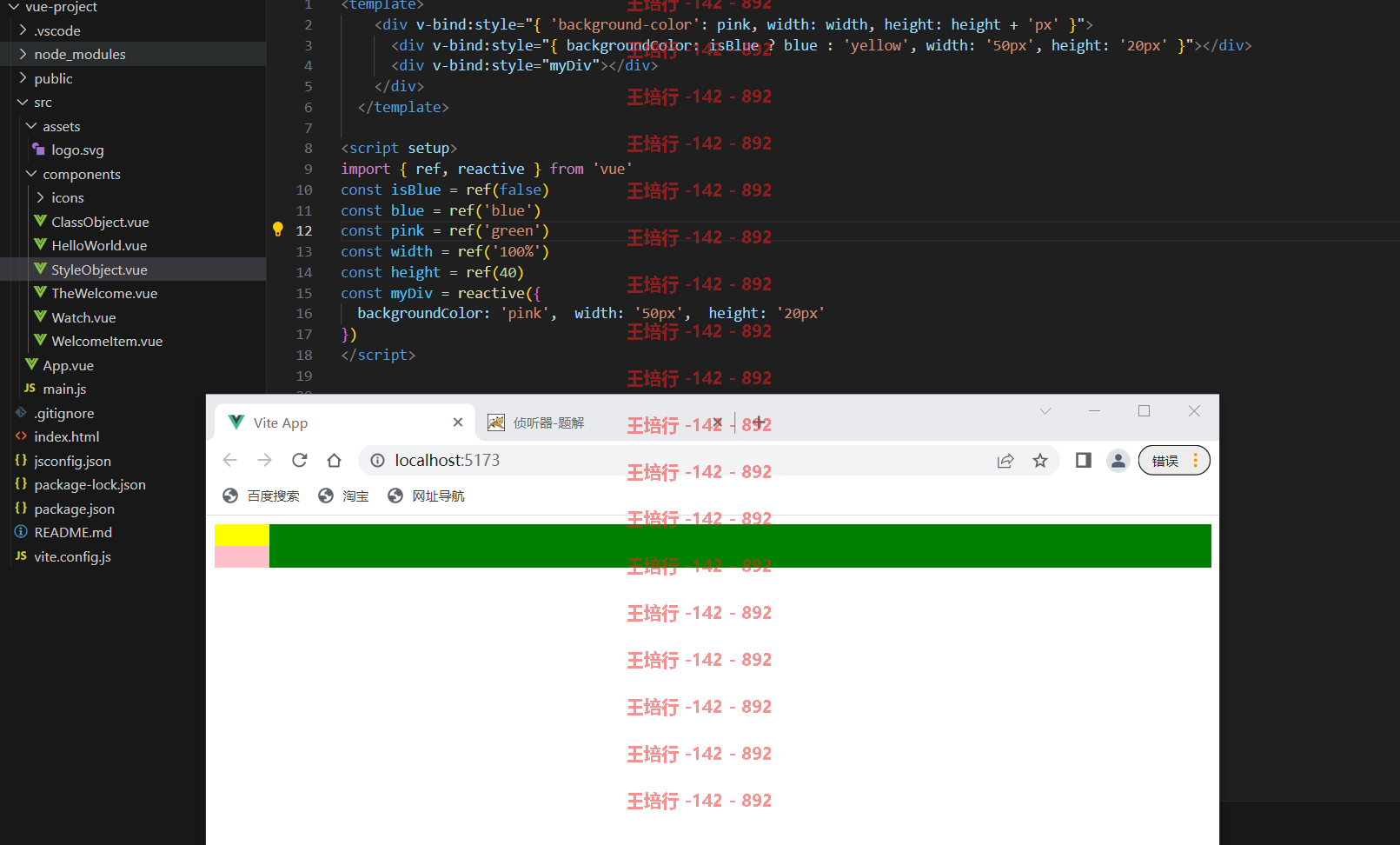The width and height of the screenshot is (1400, 845).
Task: Click 'myDiv' on code line 15
Action: tap(411, 293)
